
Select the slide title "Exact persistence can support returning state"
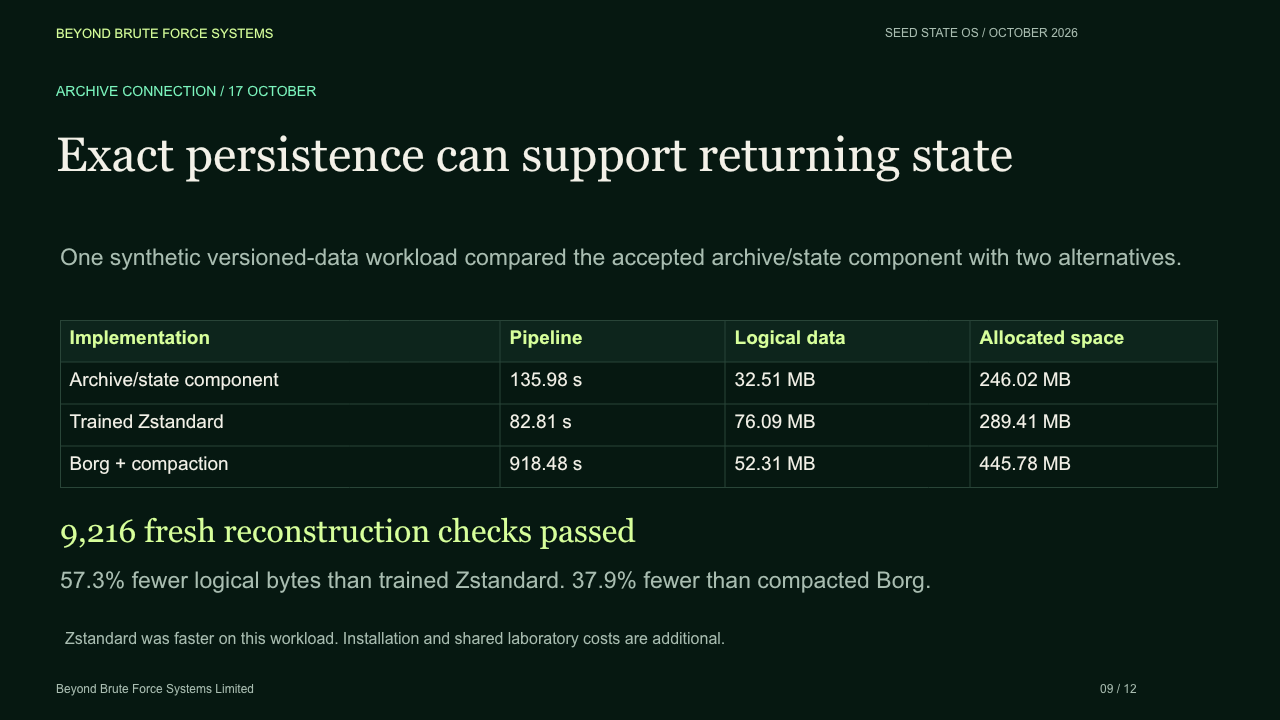click(x=535, y=156)
